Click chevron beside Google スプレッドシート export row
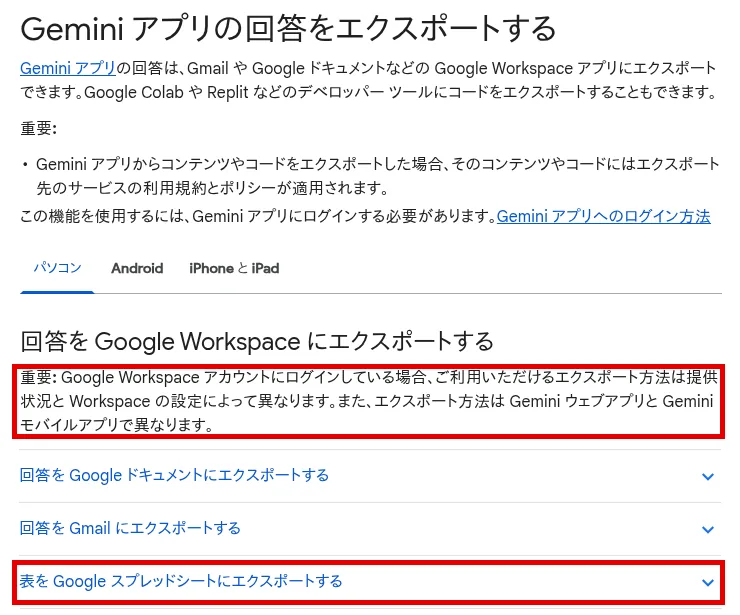Image resolution: width=740 pixels, height=615 pixels. [707, 582]
